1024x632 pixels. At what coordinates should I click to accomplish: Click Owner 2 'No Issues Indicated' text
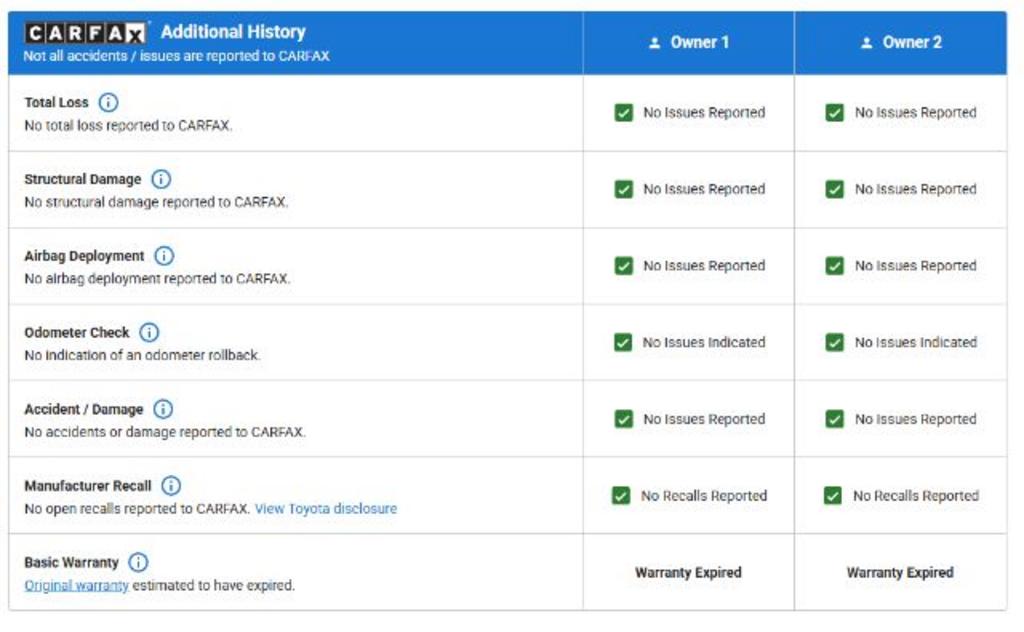click(916, 342)
